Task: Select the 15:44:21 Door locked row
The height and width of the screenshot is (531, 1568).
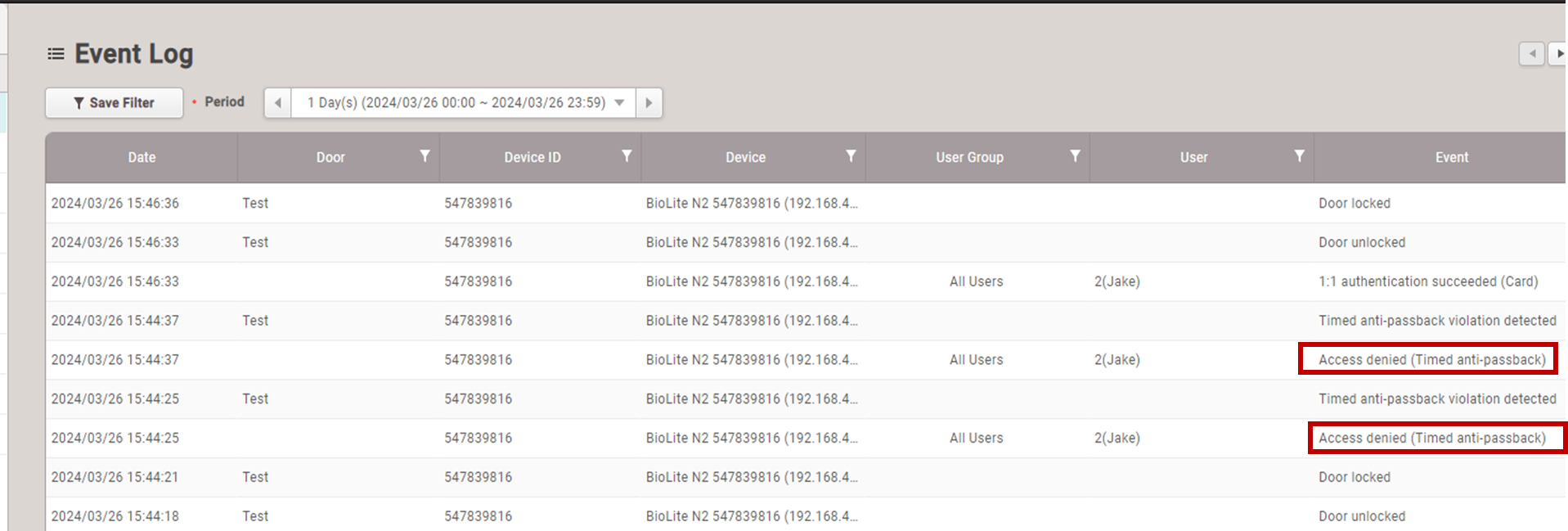Action: pyautogui.click(x=1354, y=477)
